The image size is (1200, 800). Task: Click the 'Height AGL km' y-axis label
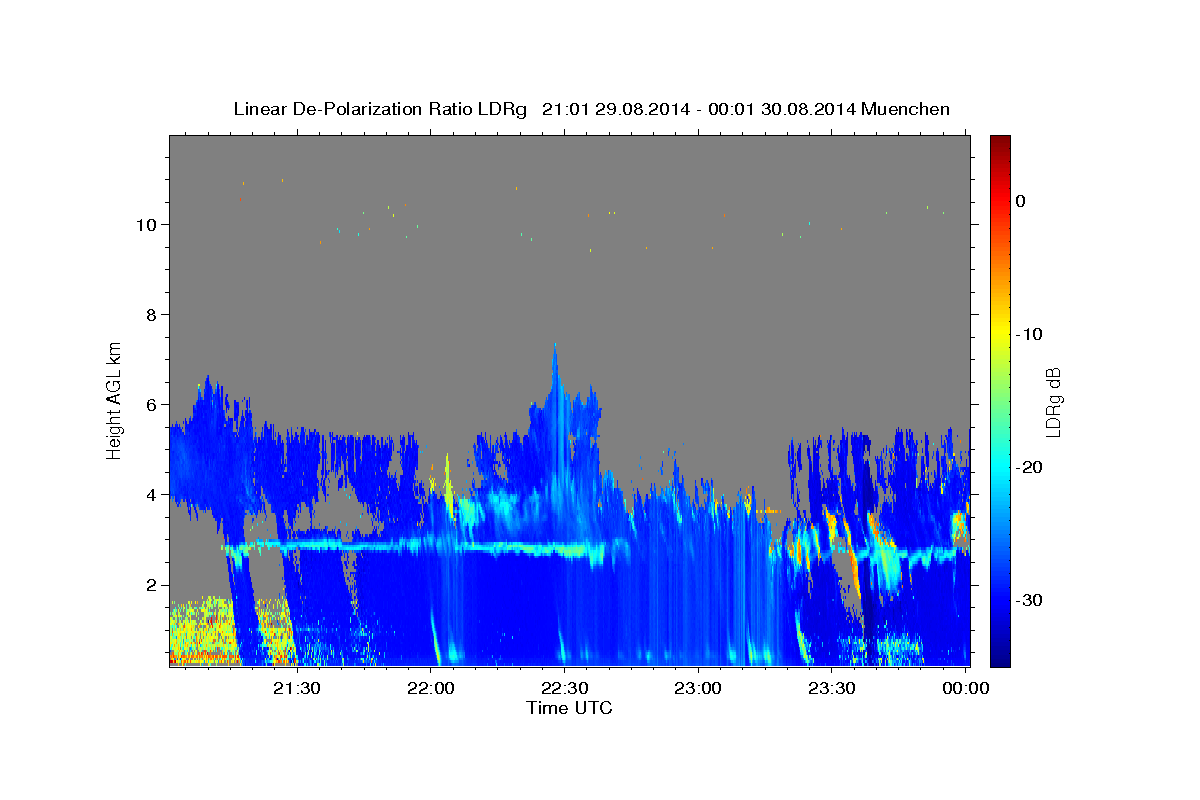115,400
